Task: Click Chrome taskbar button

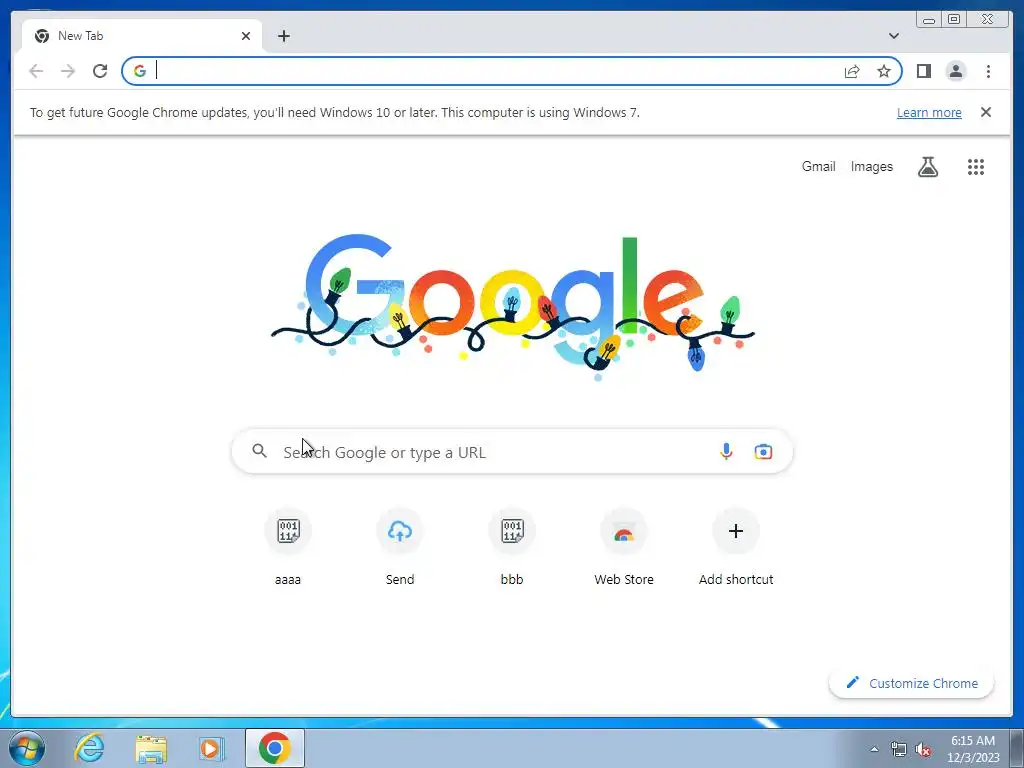Action: point(274,748)
